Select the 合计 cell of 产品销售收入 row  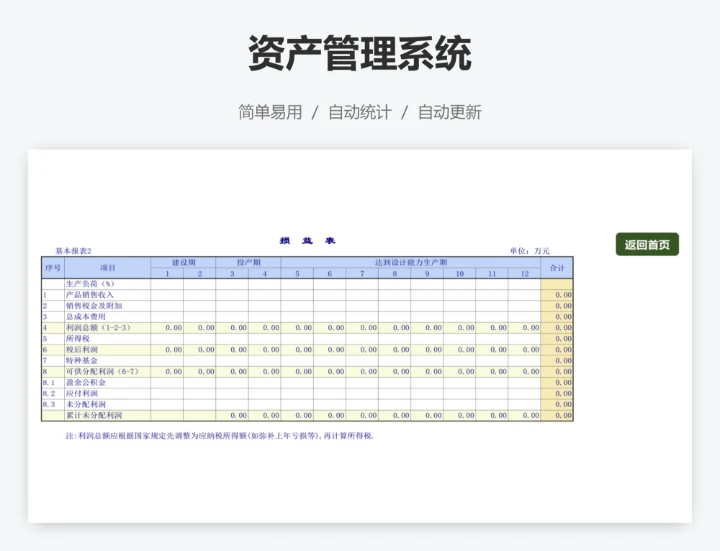coord(557,295)
